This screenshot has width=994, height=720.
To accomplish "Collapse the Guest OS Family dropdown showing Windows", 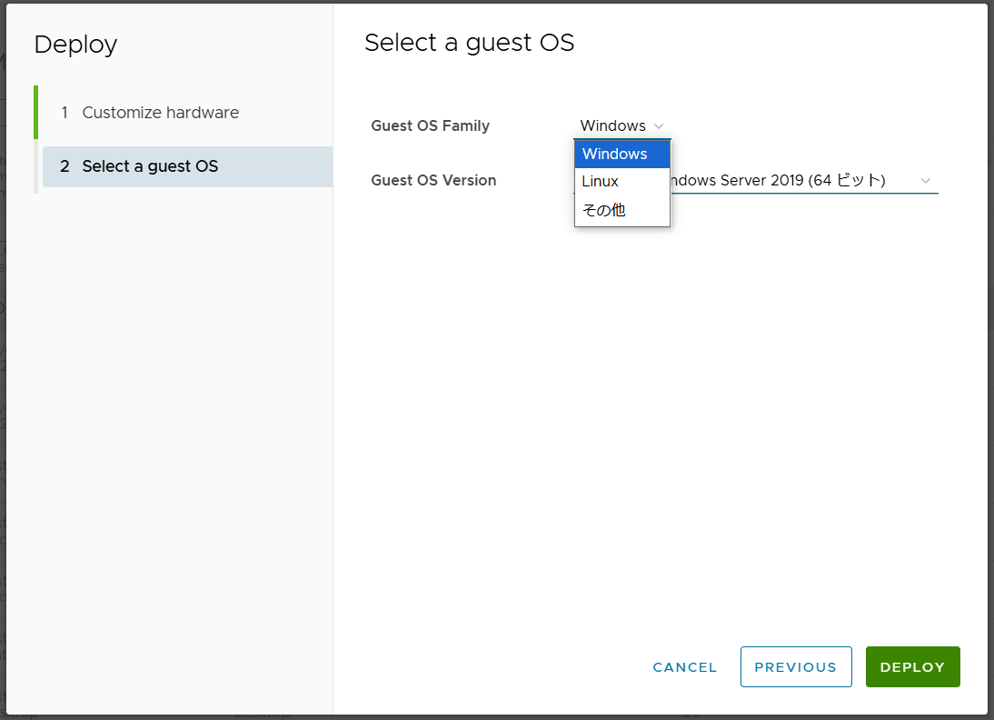I will click(x=613, y=126).
